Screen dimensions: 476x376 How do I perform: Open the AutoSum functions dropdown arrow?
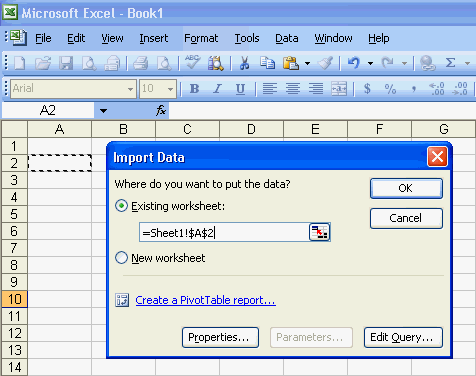(x=467, y=63)
